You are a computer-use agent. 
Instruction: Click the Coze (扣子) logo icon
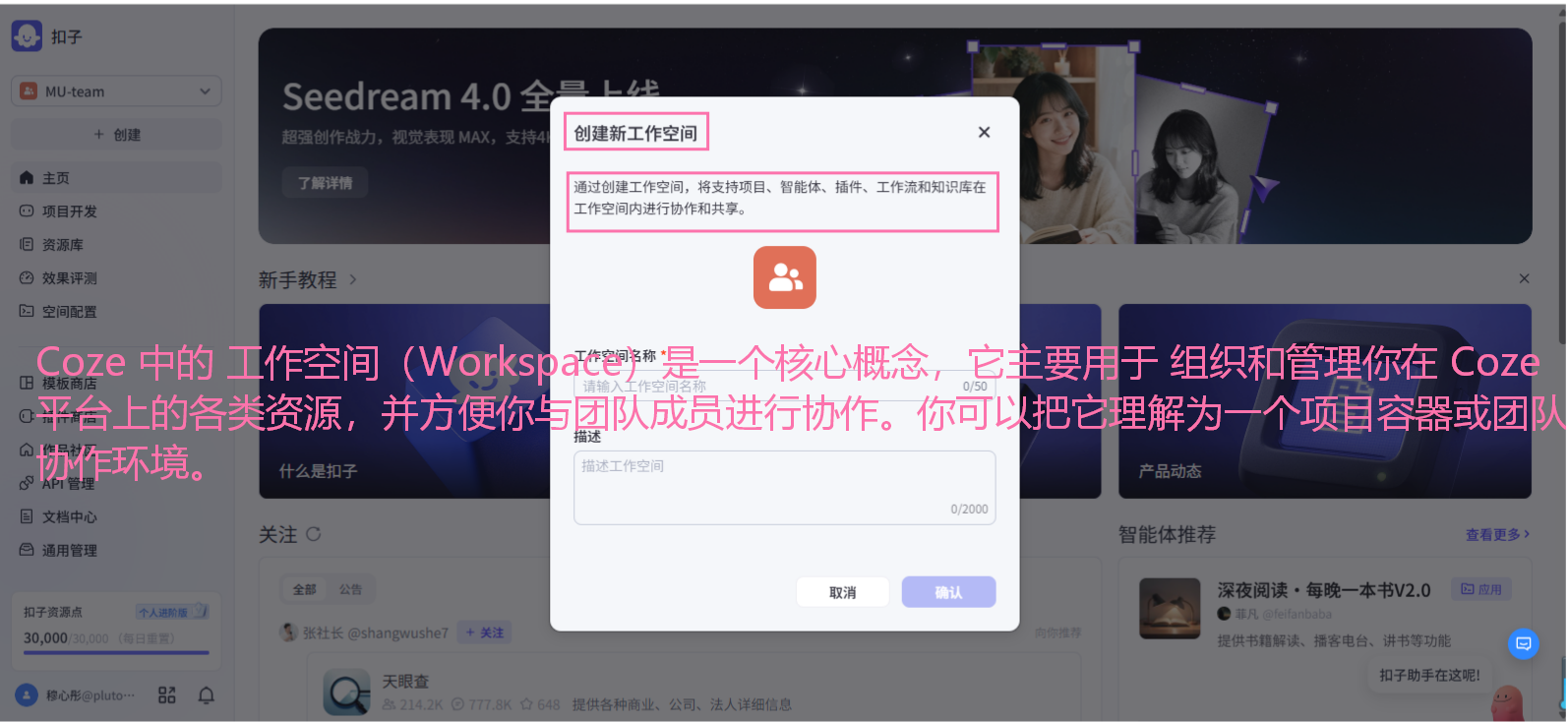27,36
